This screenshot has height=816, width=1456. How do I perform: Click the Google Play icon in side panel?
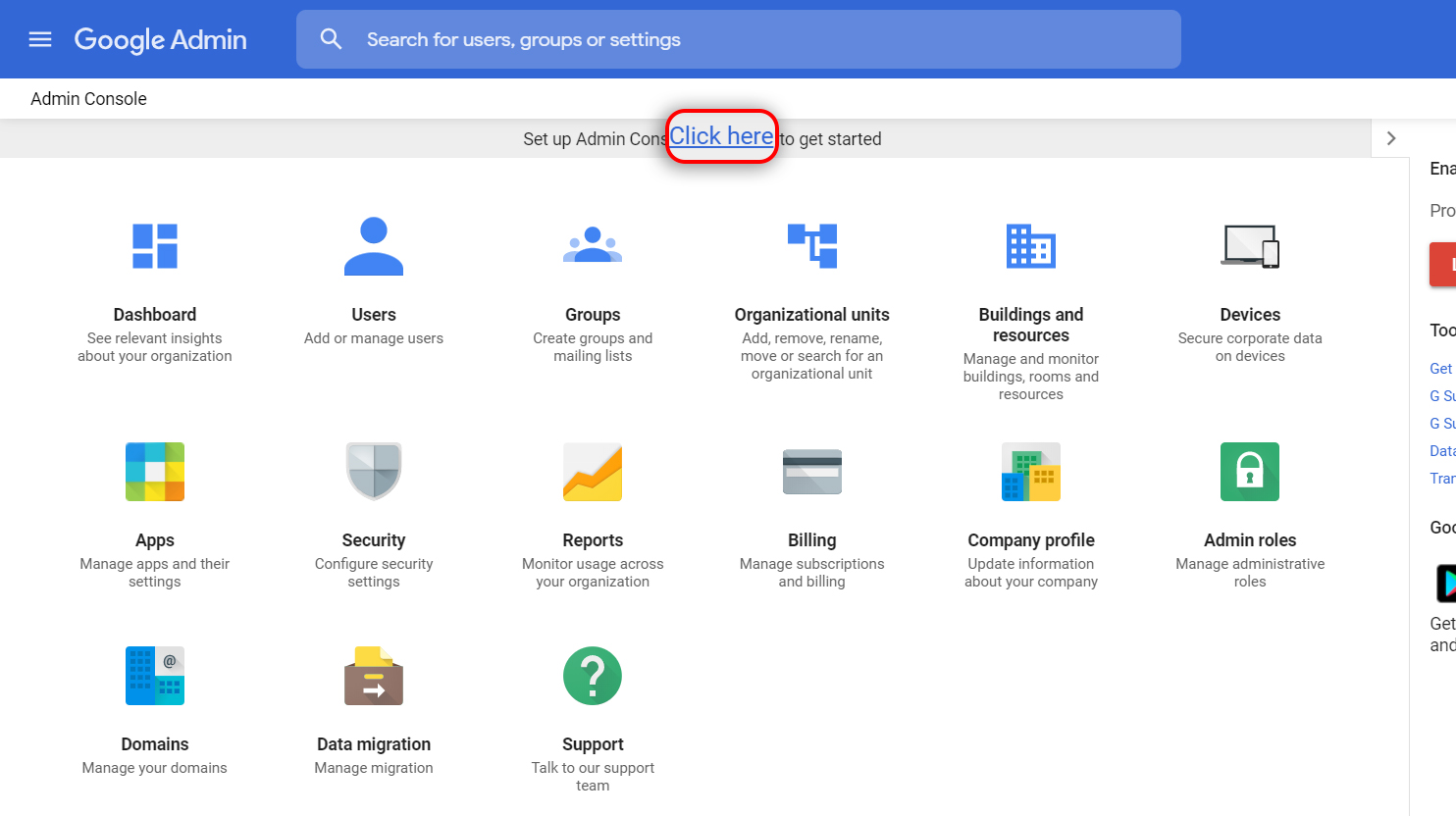(x=1445, y=584)
